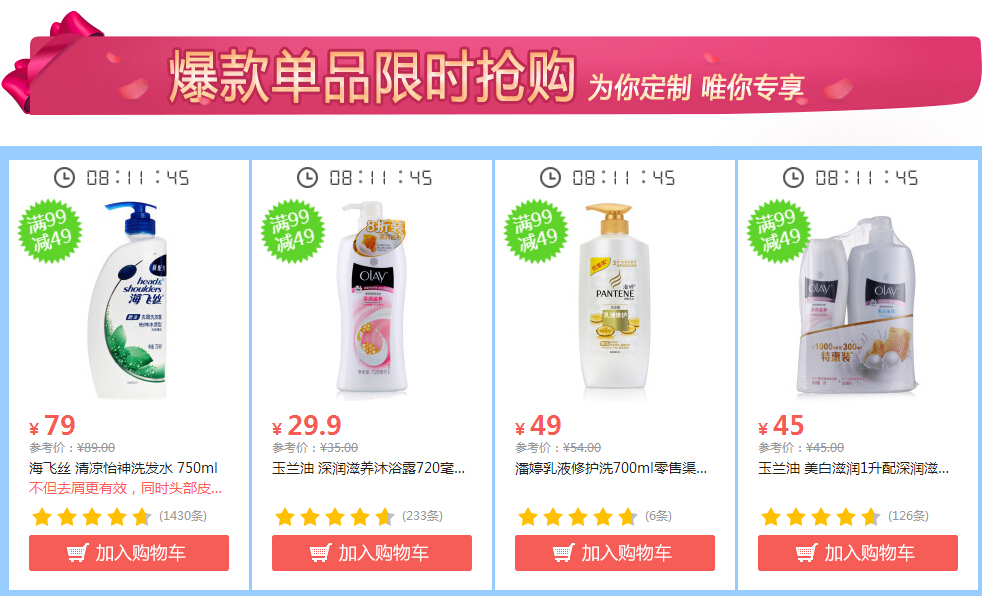Add Pantene 49 yuan shampoo to cart
This screenshot has width=982, height=596.
pyautogui.click(x=615, y=553)
